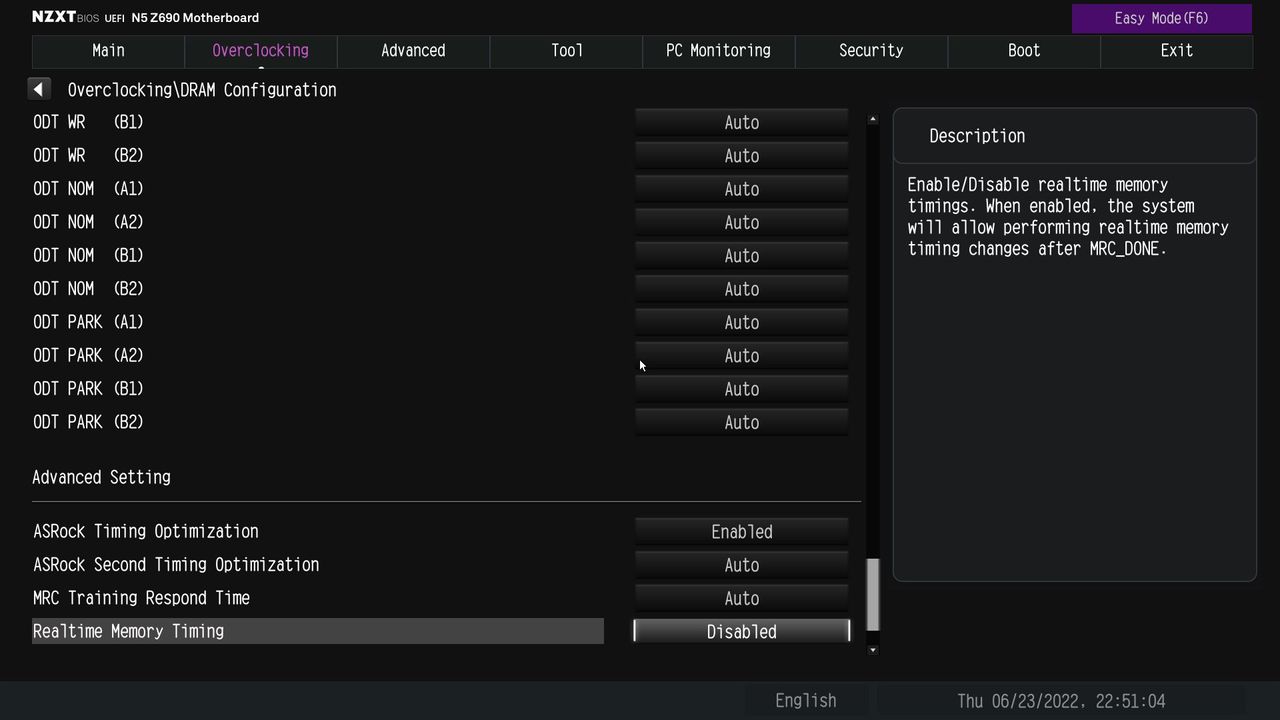Open ODT WR (B1) Auto dropdown
Viewport: 1280px width, 720px height.
pos(741,122)
